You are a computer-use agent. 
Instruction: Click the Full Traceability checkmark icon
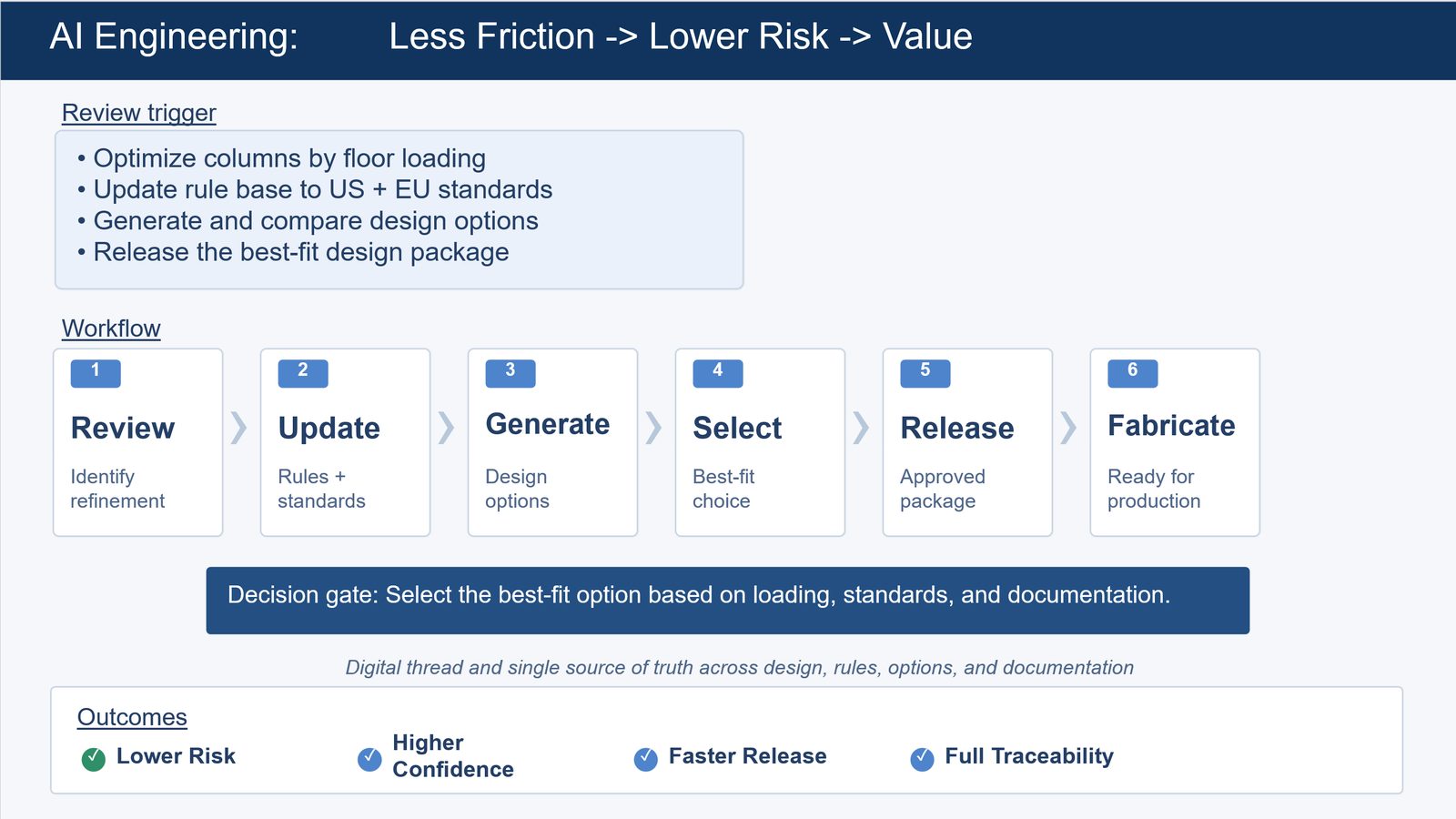tap(922, 759)
